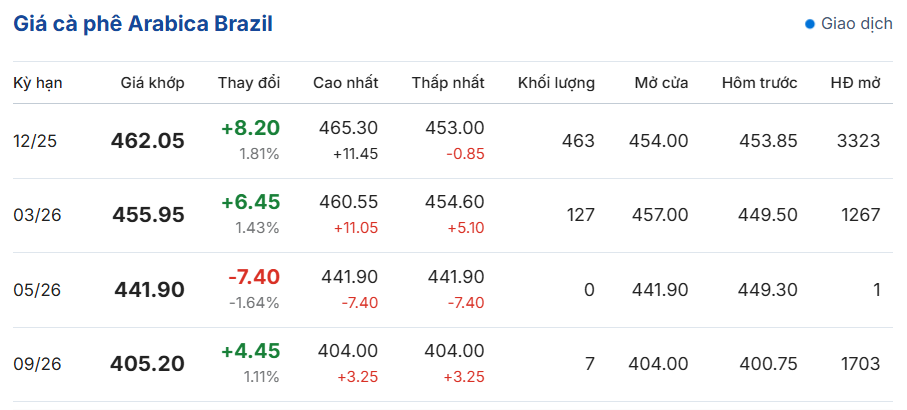Screen dimensions: 907x410
Task: Click the 09/26 contract term
Action: [35, 364]
